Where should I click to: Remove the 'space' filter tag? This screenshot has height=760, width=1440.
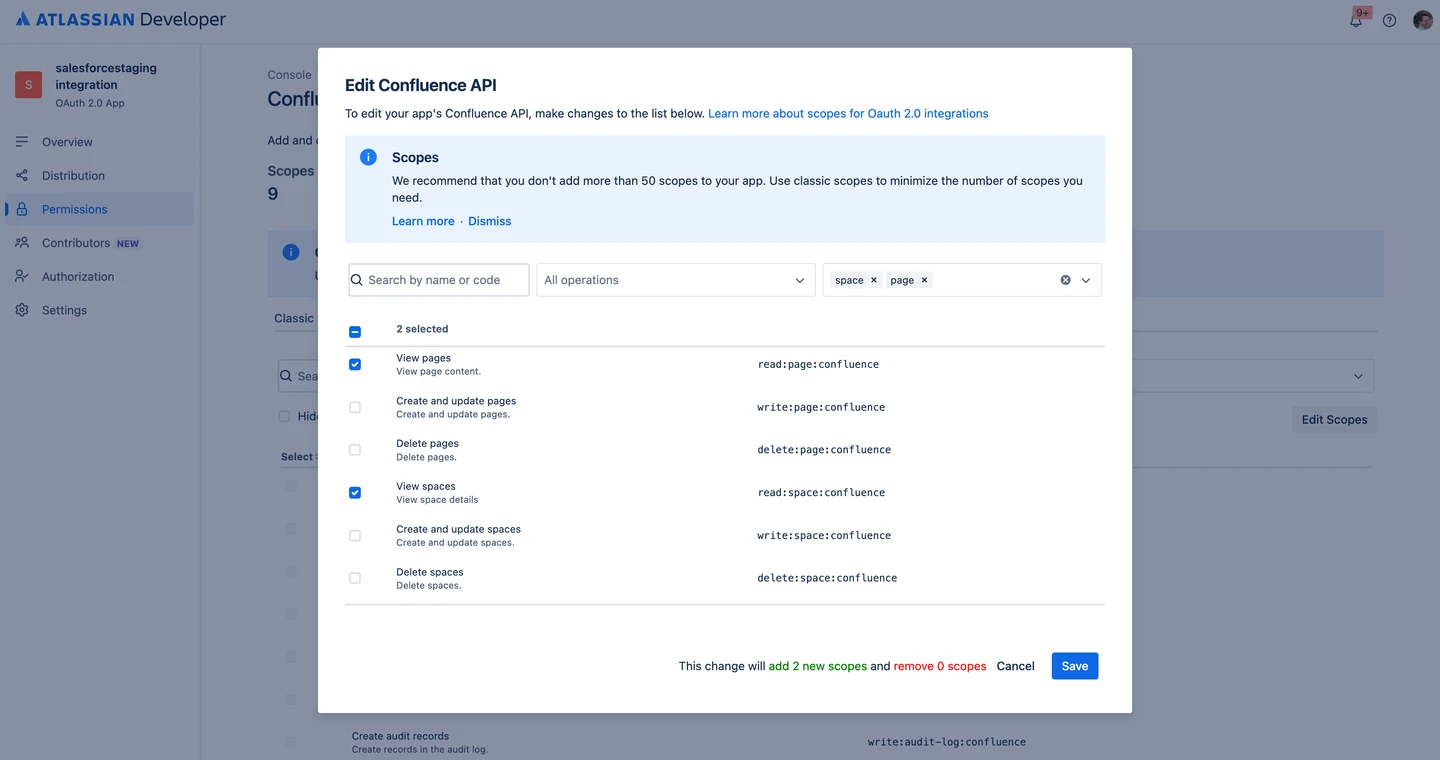[873, 280]
